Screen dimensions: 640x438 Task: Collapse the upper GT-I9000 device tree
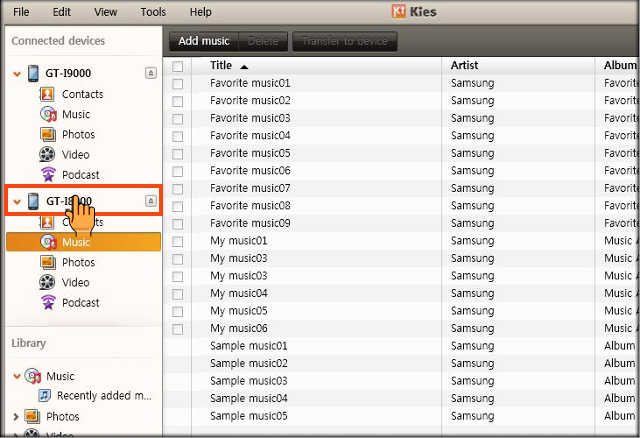[x=17, y=74]
